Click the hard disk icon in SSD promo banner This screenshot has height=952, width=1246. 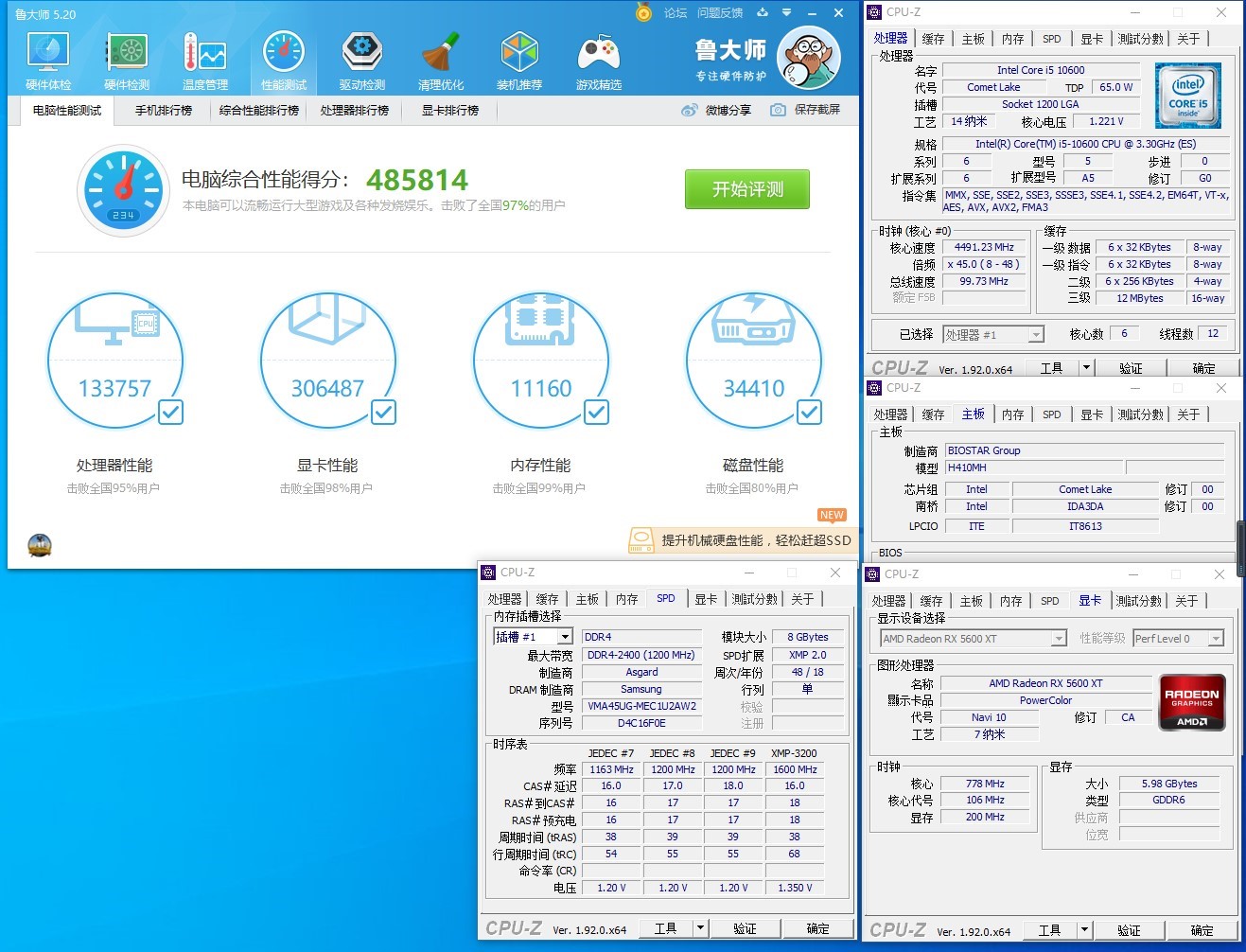pos(641,540)
